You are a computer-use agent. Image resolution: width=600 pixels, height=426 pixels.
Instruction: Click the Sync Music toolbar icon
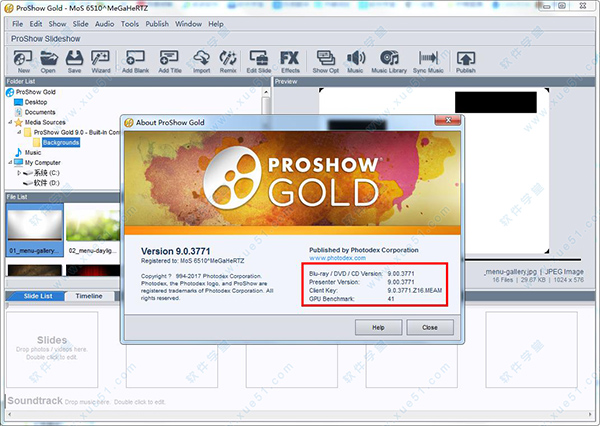pyautogui.click(x=428, y=61)
